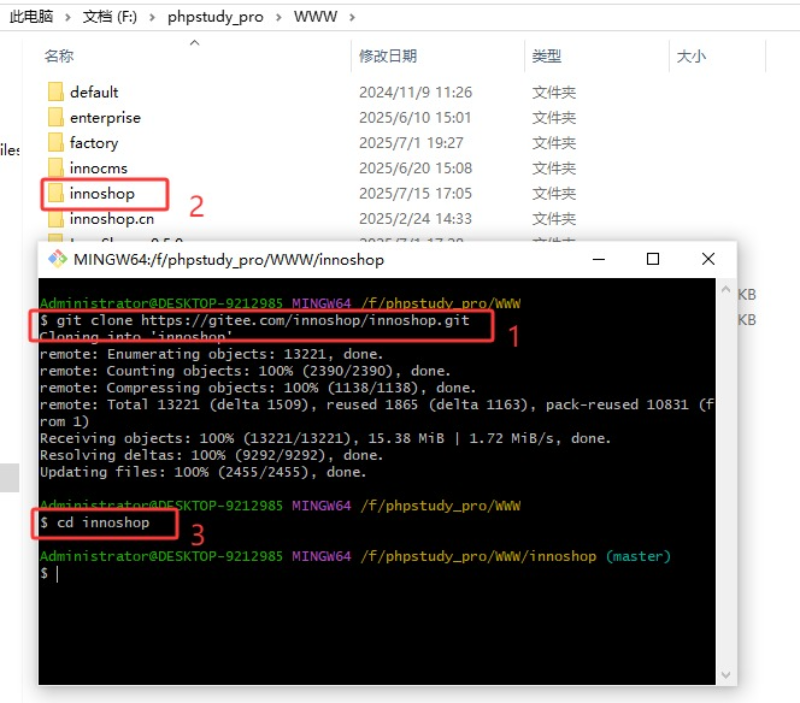Screen dimensions: 800x703
Task: Click the (master) branch label in prompt
Action: pos(638,556)
